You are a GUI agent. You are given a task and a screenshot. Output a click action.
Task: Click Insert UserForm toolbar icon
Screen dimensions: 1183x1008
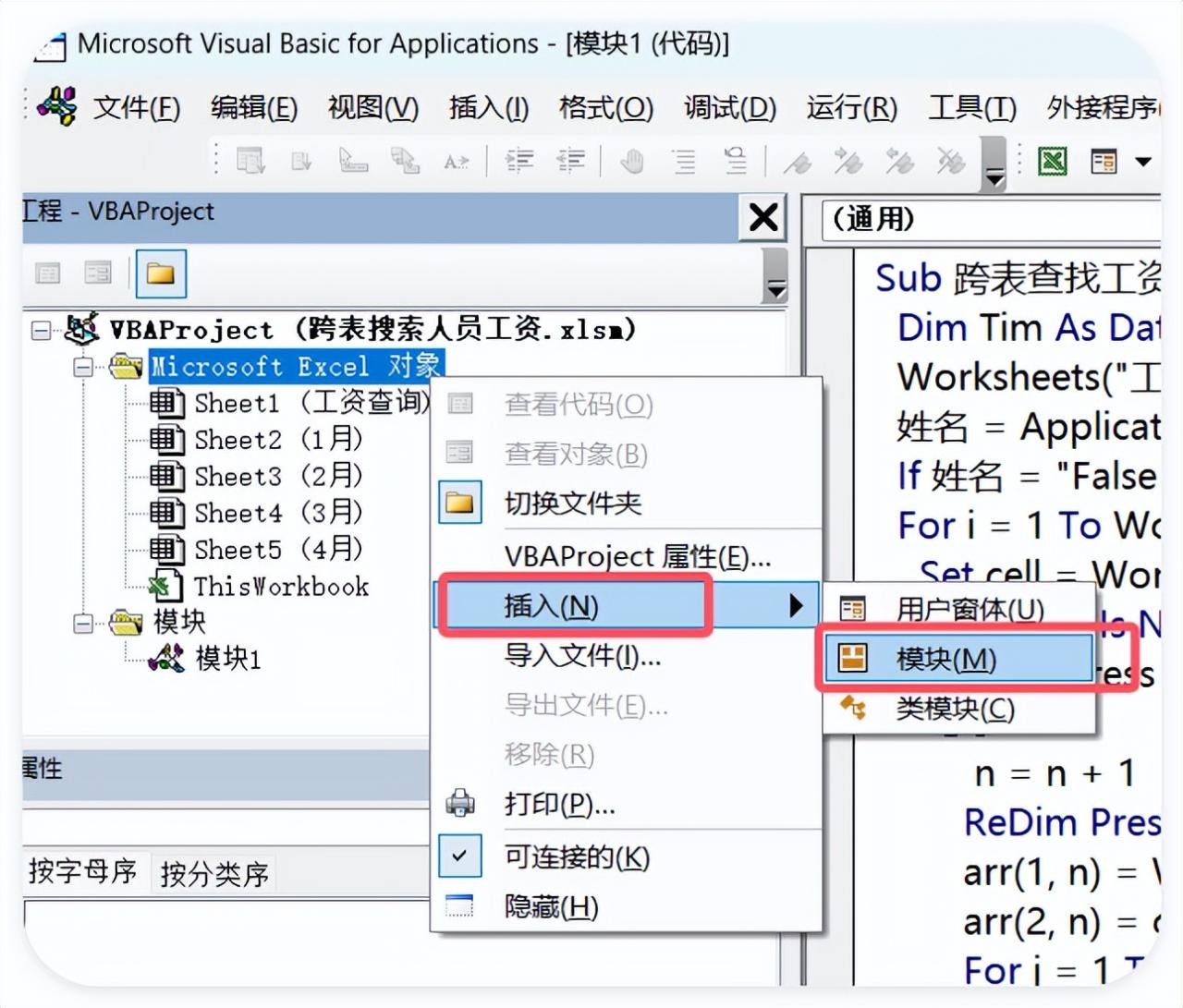(x=1104, y=162)
